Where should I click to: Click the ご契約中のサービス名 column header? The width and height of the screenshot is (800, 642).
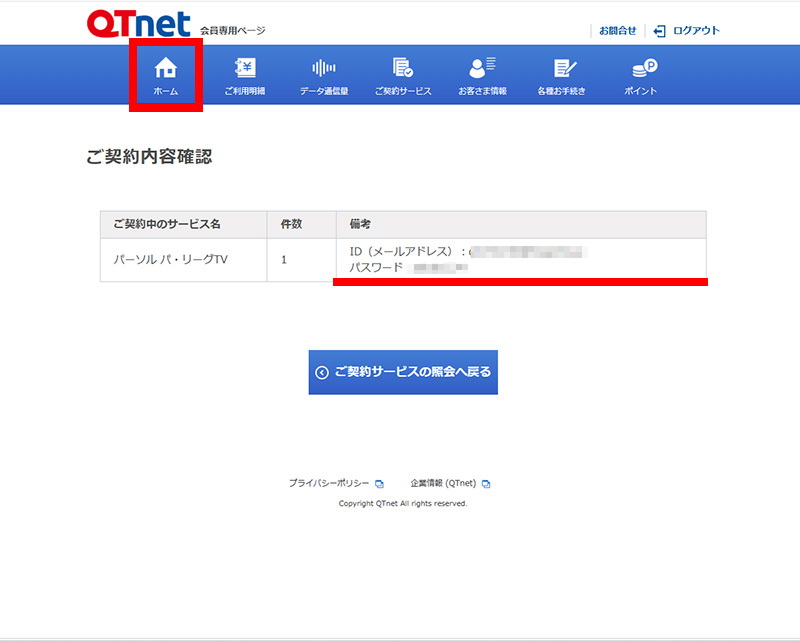(x=166, y=224)
